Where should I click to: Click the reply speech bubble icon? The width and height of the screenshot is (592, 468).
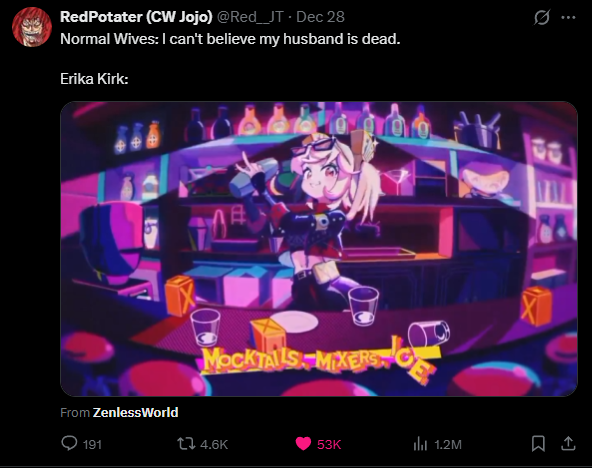point(69,443)
